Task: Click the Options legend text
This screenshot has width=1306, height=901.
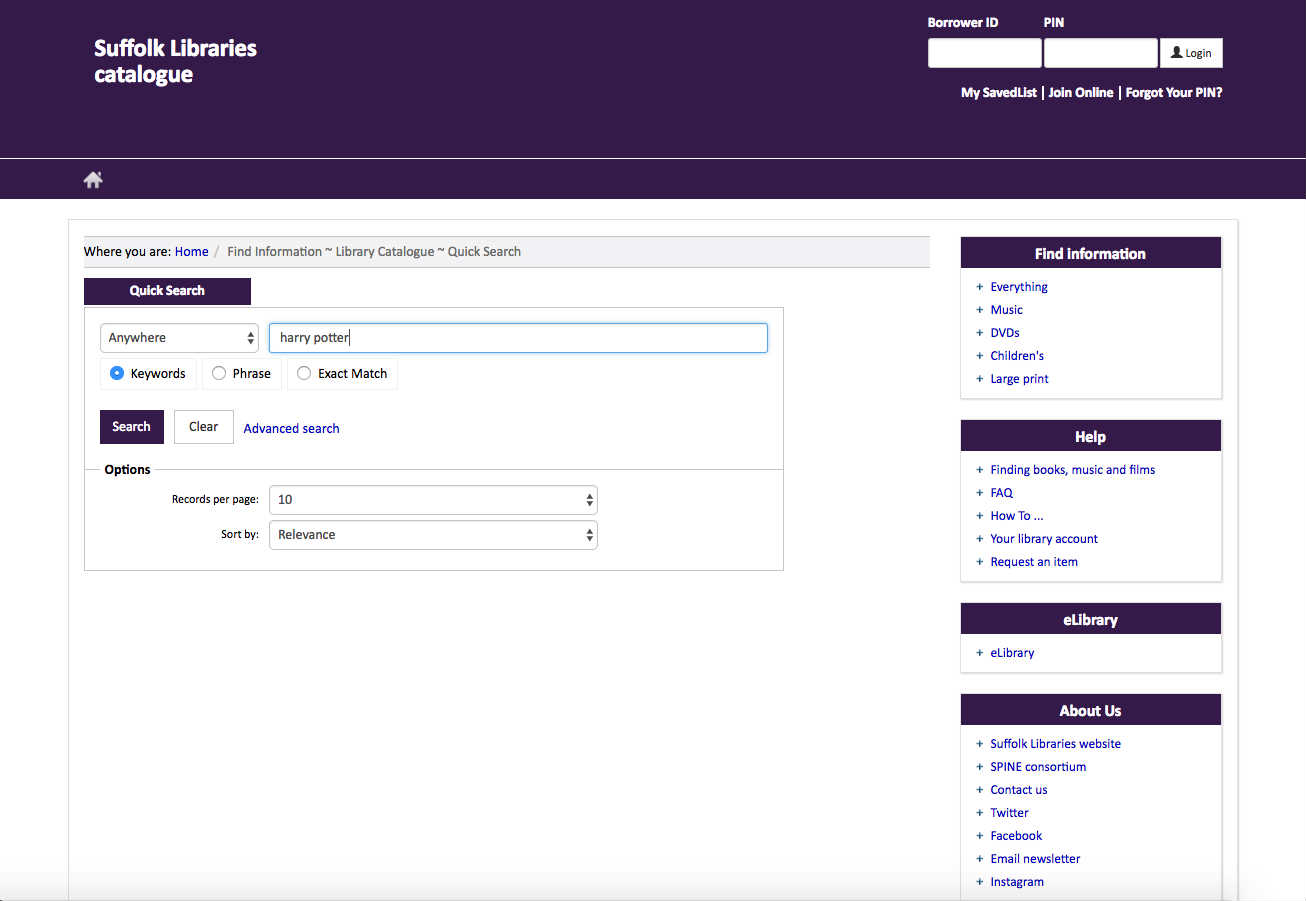Action: [127, 469]
